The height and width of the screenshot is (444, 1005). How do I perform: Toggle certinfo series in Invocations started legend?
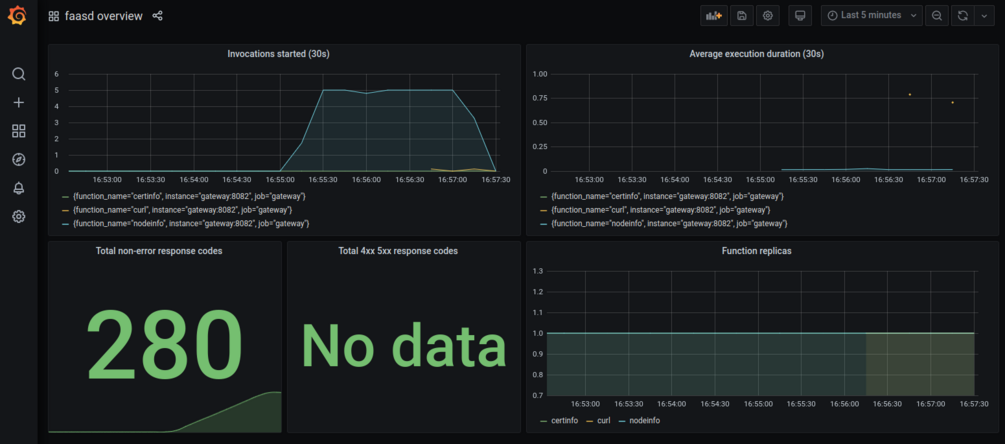[x=189, y=195]
